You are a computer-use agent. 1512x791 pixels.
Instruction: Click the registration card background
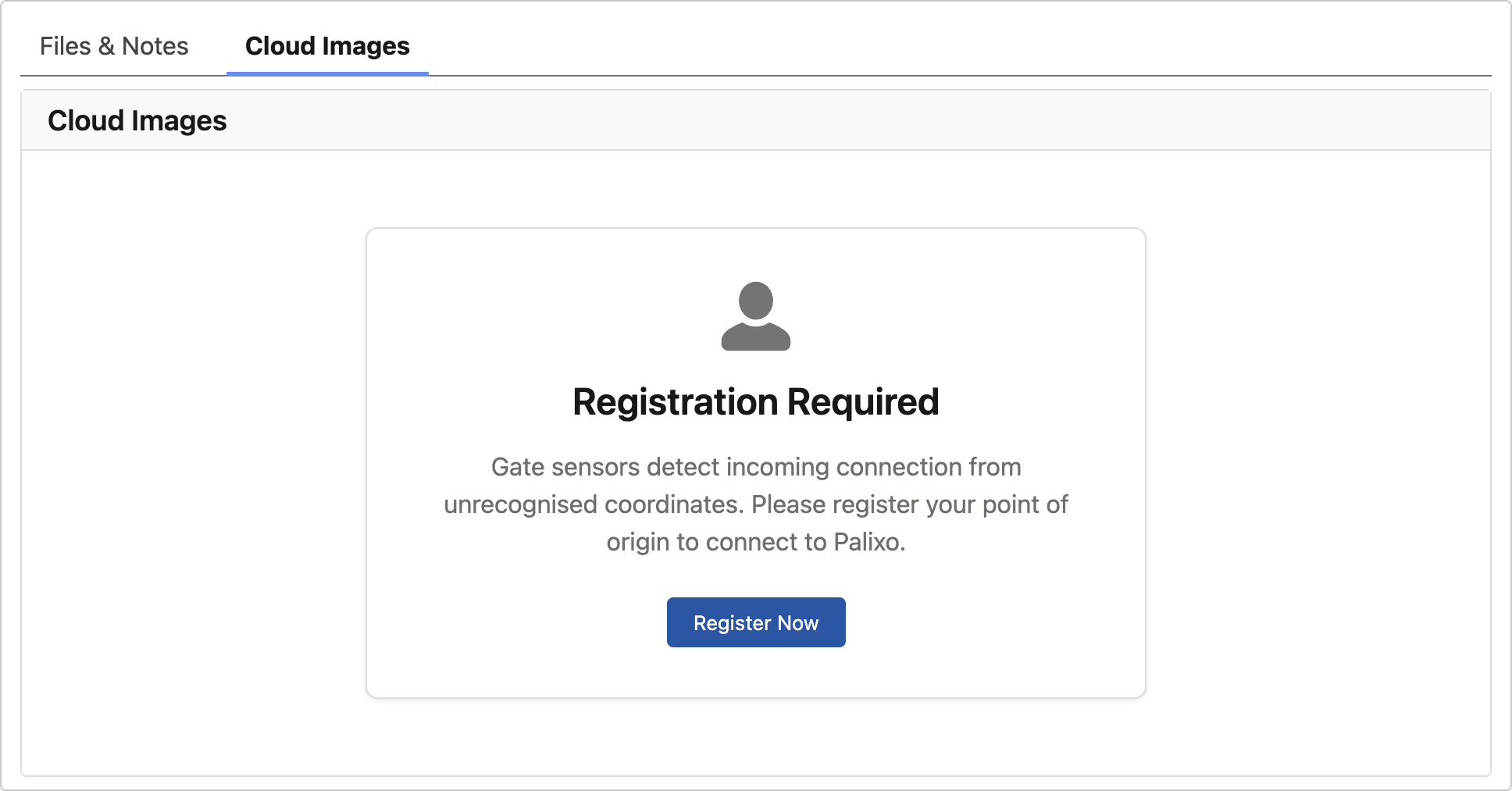pyautogui.click(x=469, y=672)
